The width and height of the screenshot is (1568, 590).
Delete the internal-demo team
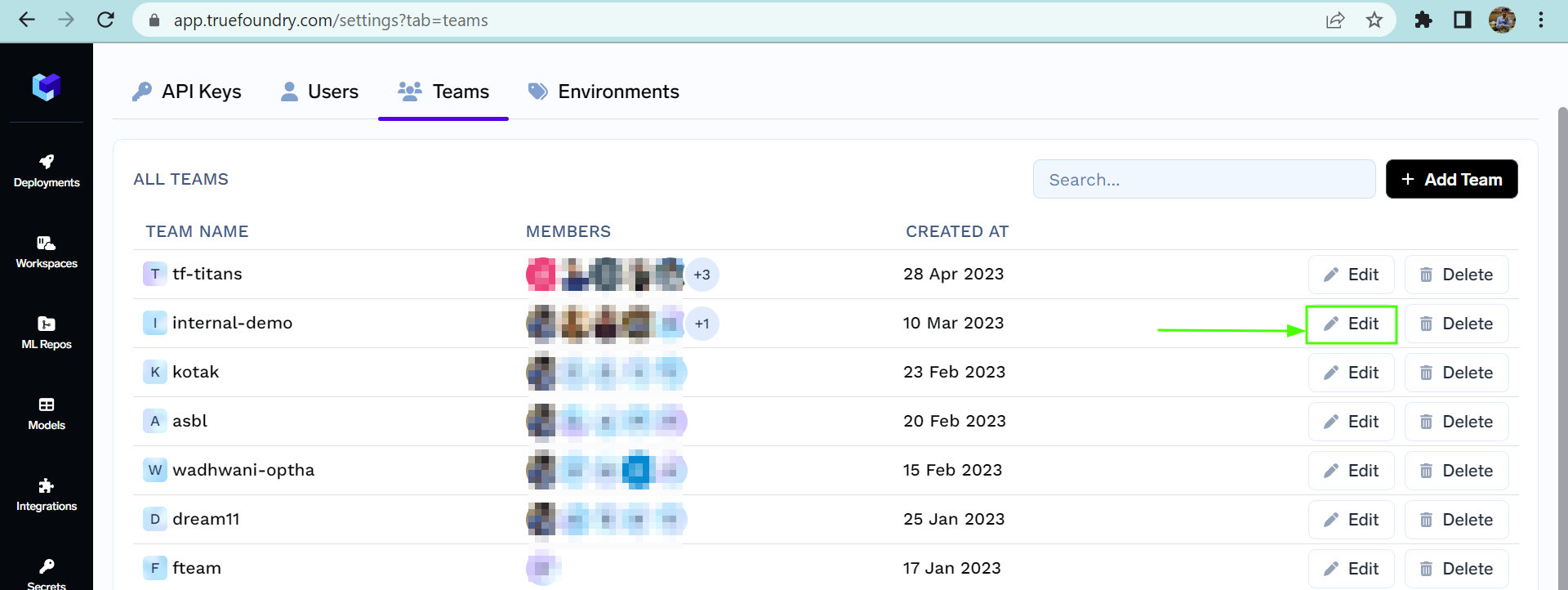[x=1457, y=324]
